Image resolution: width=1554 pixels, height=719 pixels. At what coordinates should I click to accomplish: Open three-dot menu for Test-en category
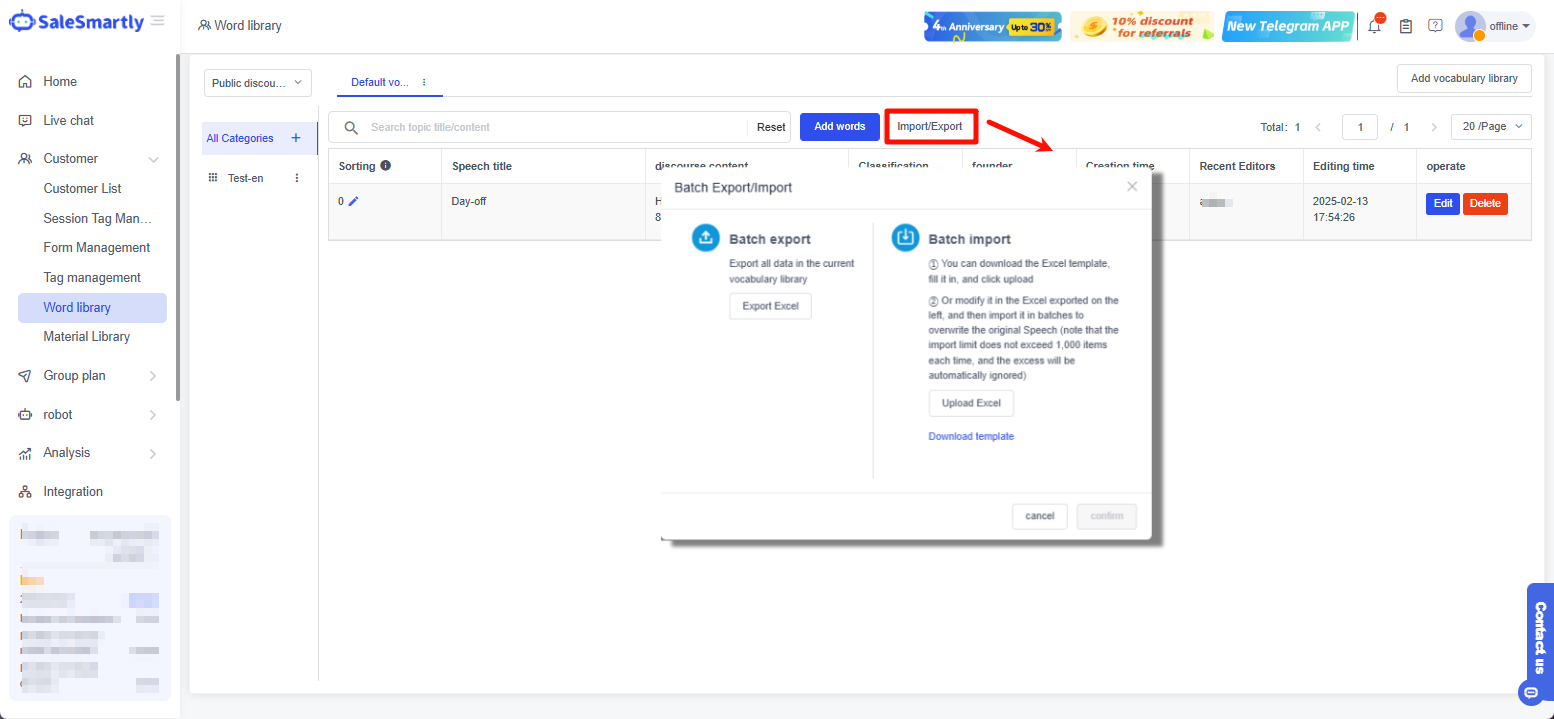pyautogui.click(x=296, y=178)
